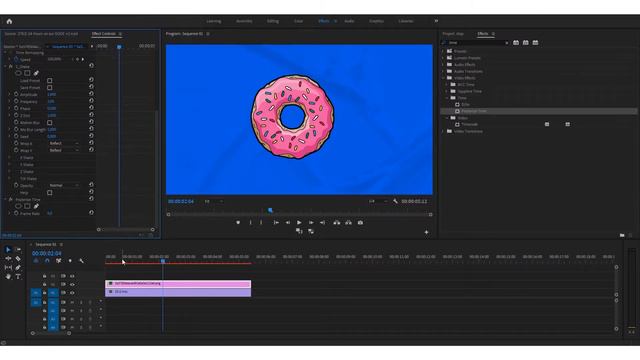Click the timeline zoom scroll bar

click(51, 333)
